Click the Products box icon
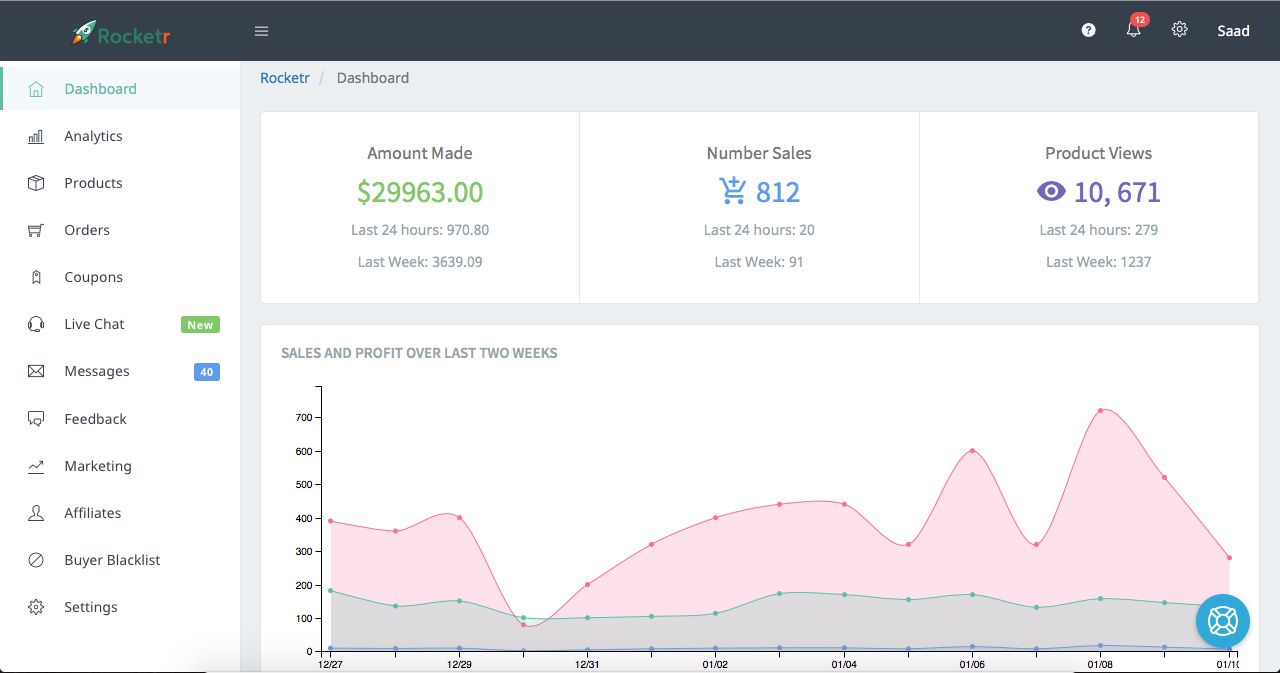The height and width of the screenshot is (673, 1280). 36,183
